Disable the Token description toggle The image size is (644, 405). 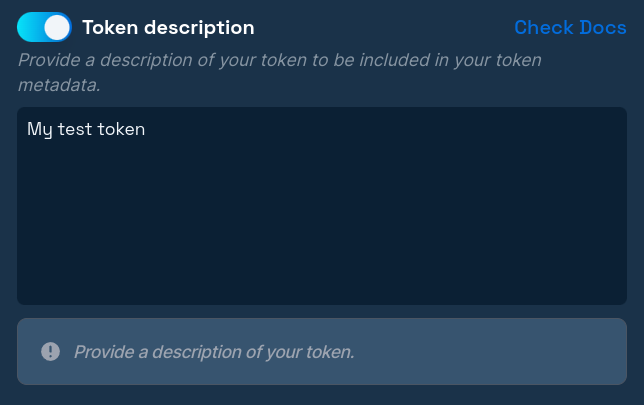point(44,27)
